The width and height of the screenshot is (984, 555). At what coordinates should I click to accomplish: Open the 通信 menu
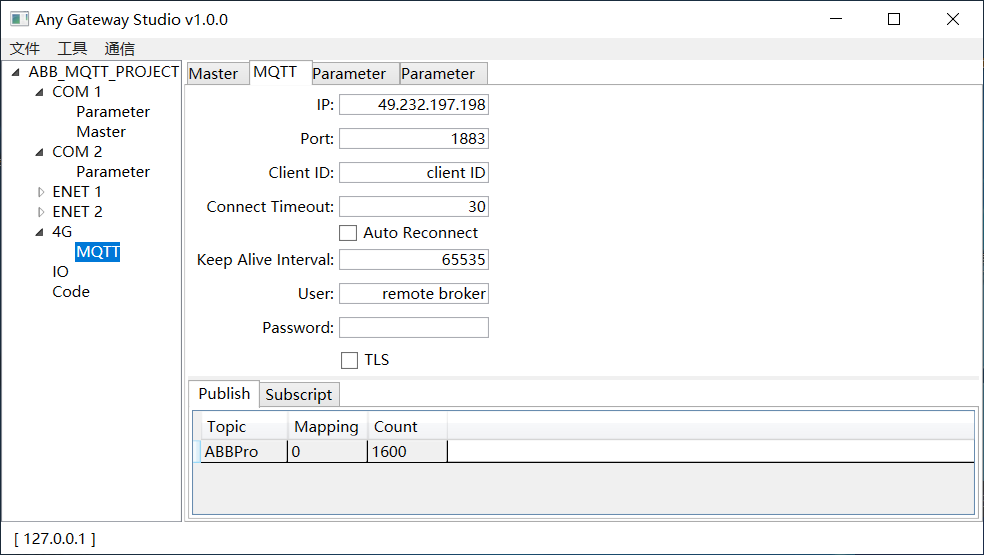119,49
